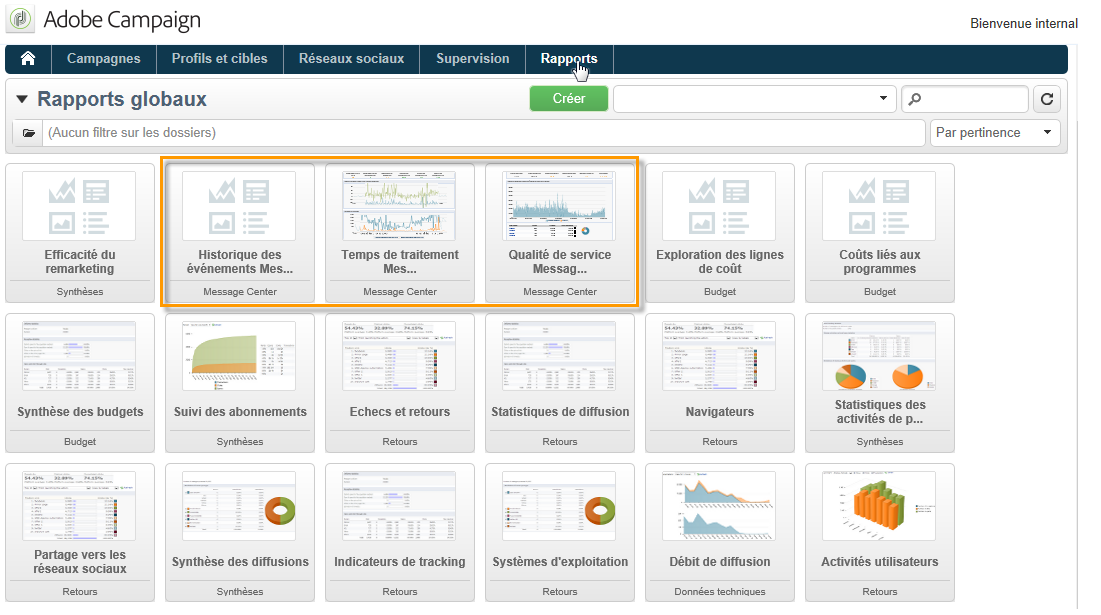The image size is (1101, 615).
Task: Click the search magnifier icon
Action: [915, 100]
